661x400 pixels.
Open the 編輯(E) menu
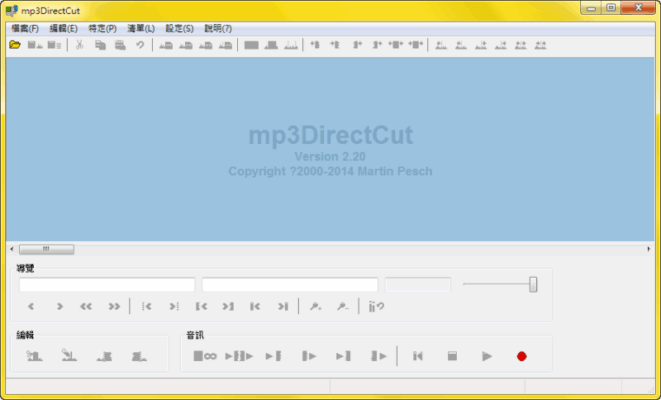pyautogui.click(x=64, y=29)
